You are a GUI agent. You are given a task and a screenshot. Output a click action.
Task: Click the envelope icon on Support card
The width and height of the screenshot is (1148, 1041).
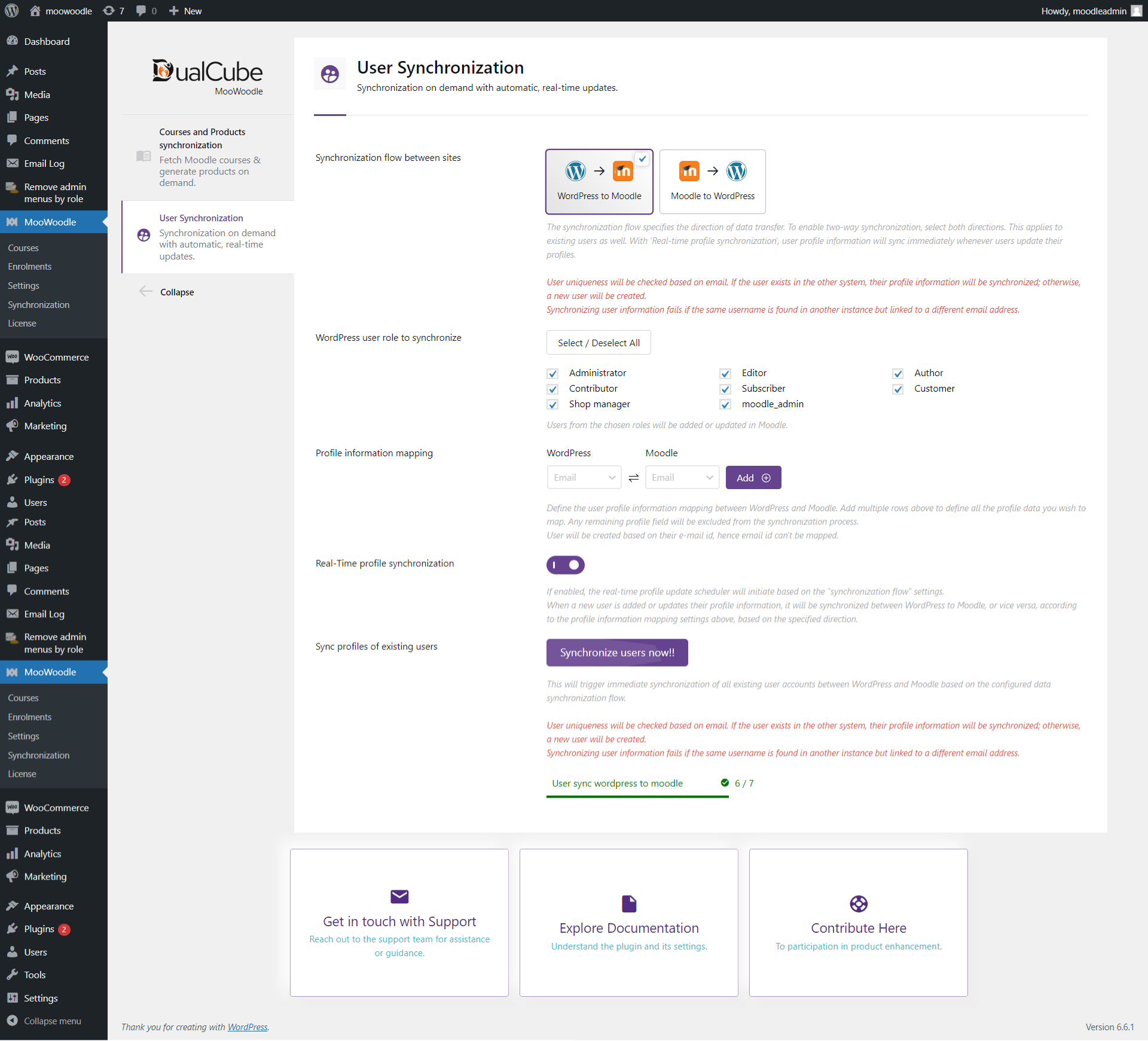pyautogui.click(x=399, y=896)
